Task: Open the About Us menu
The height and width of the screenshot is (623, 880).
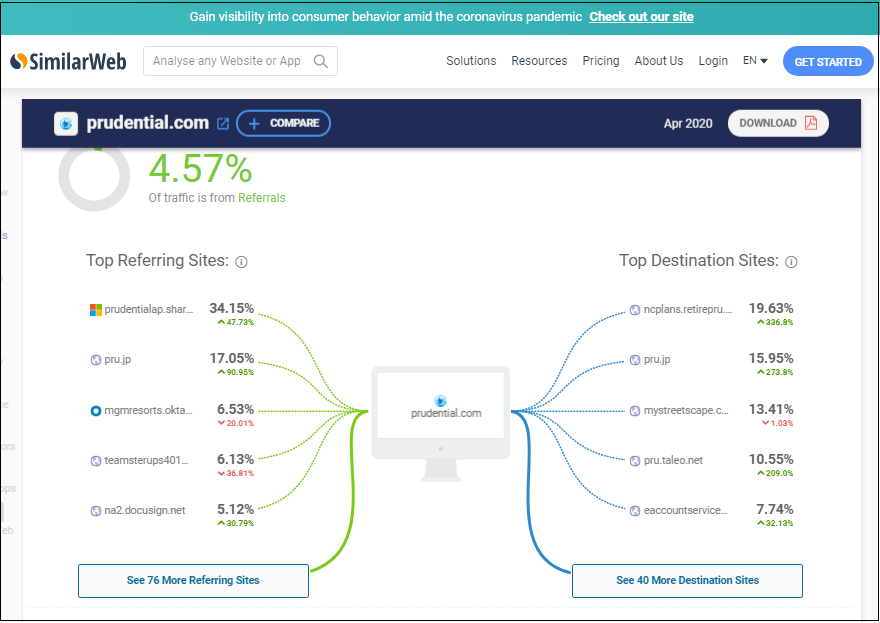Action: click(659, 61)
